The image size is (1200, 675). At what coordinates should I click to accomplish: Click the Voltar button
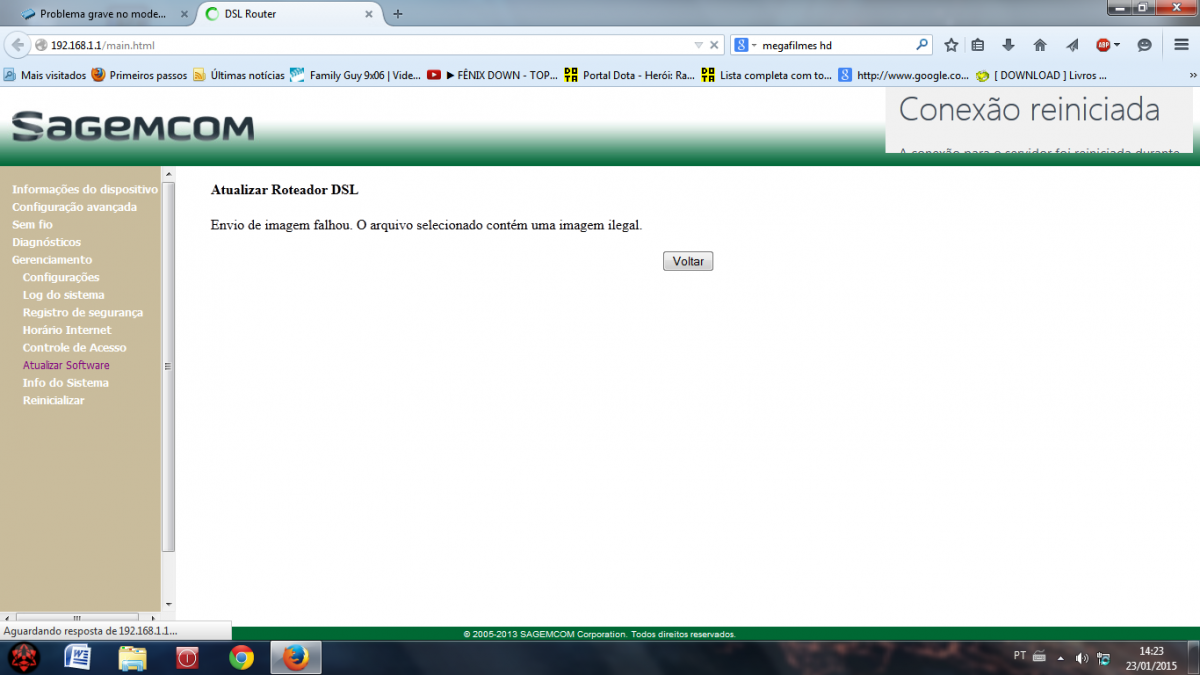pyautogui.click(x=688, y=262)
